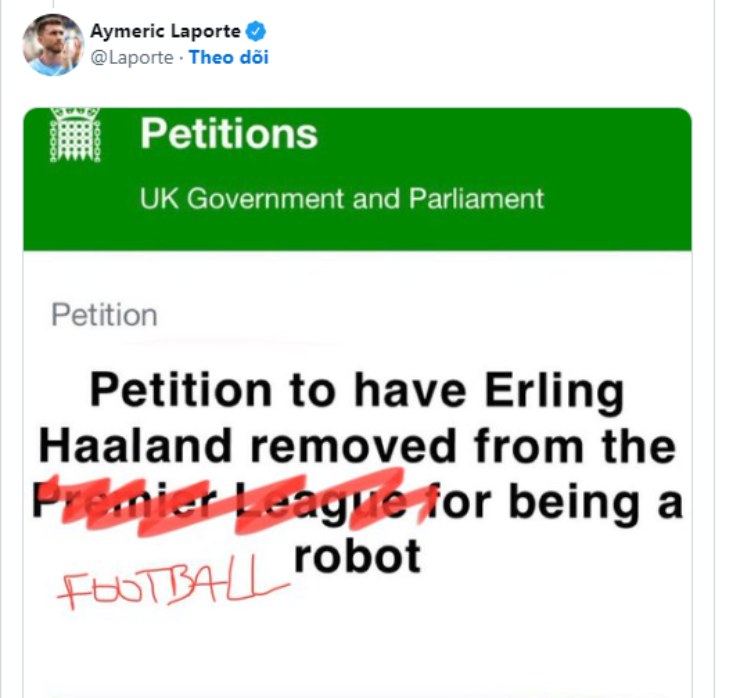This screenshot has height=698, width=740.
Task: Click the word robot in title
Action: tap(357, 556)
